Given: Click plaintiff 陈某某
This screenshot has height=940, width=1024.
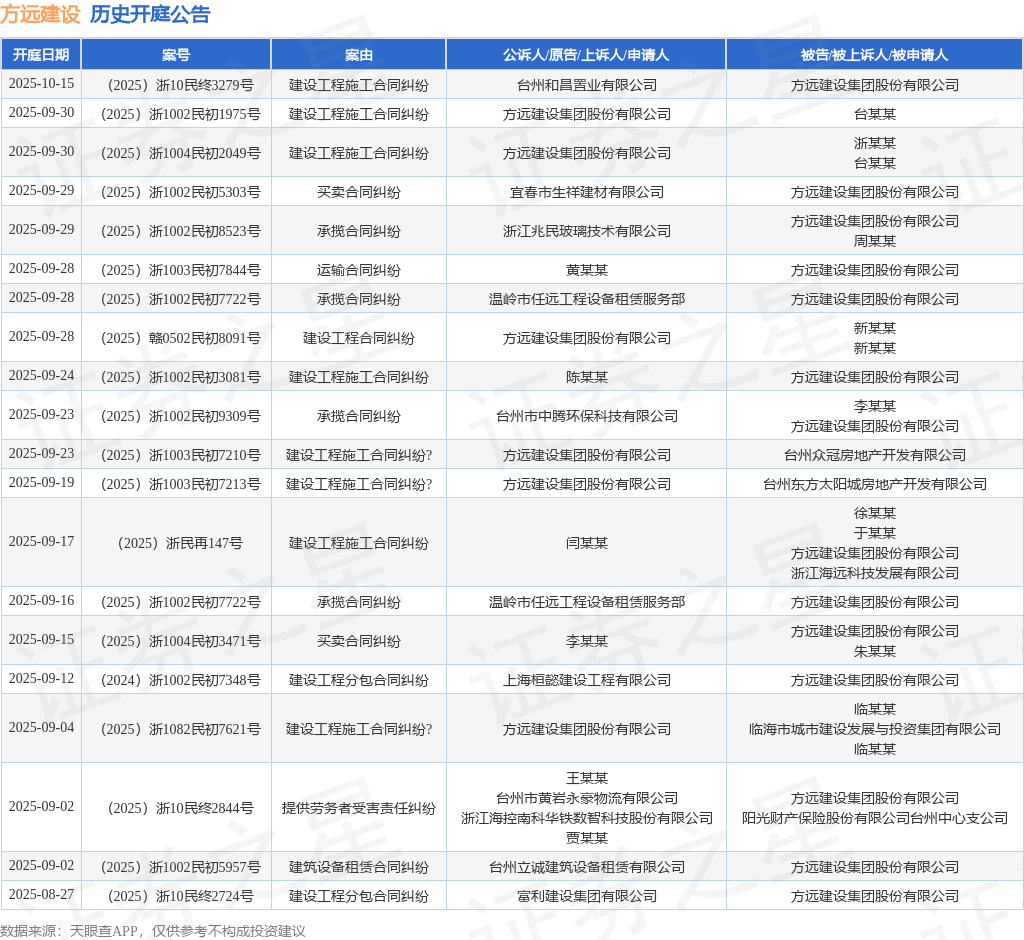Looking at the screenshot, I should (586, 378).
